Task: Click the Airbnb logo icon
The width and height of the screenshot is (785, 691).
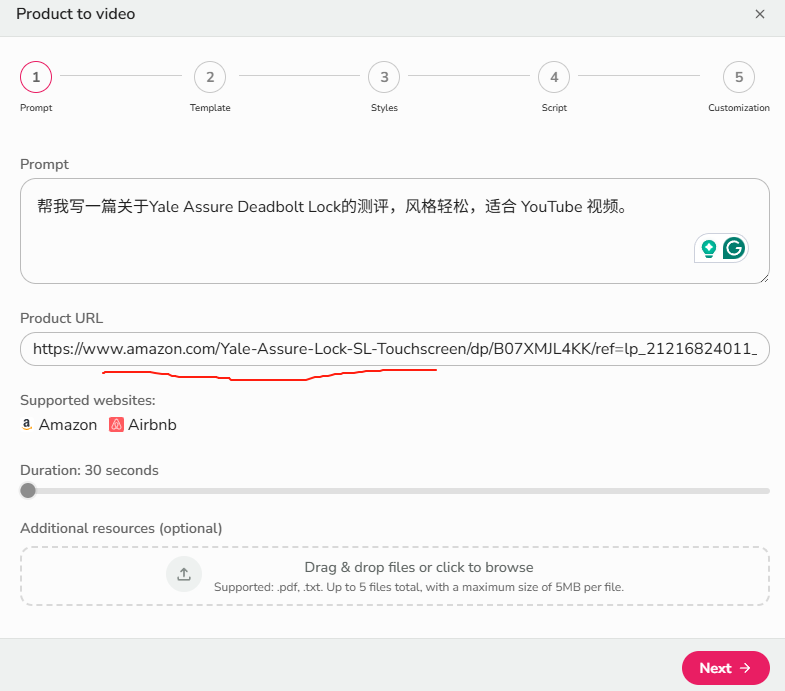Action: [x=116, y=425]
